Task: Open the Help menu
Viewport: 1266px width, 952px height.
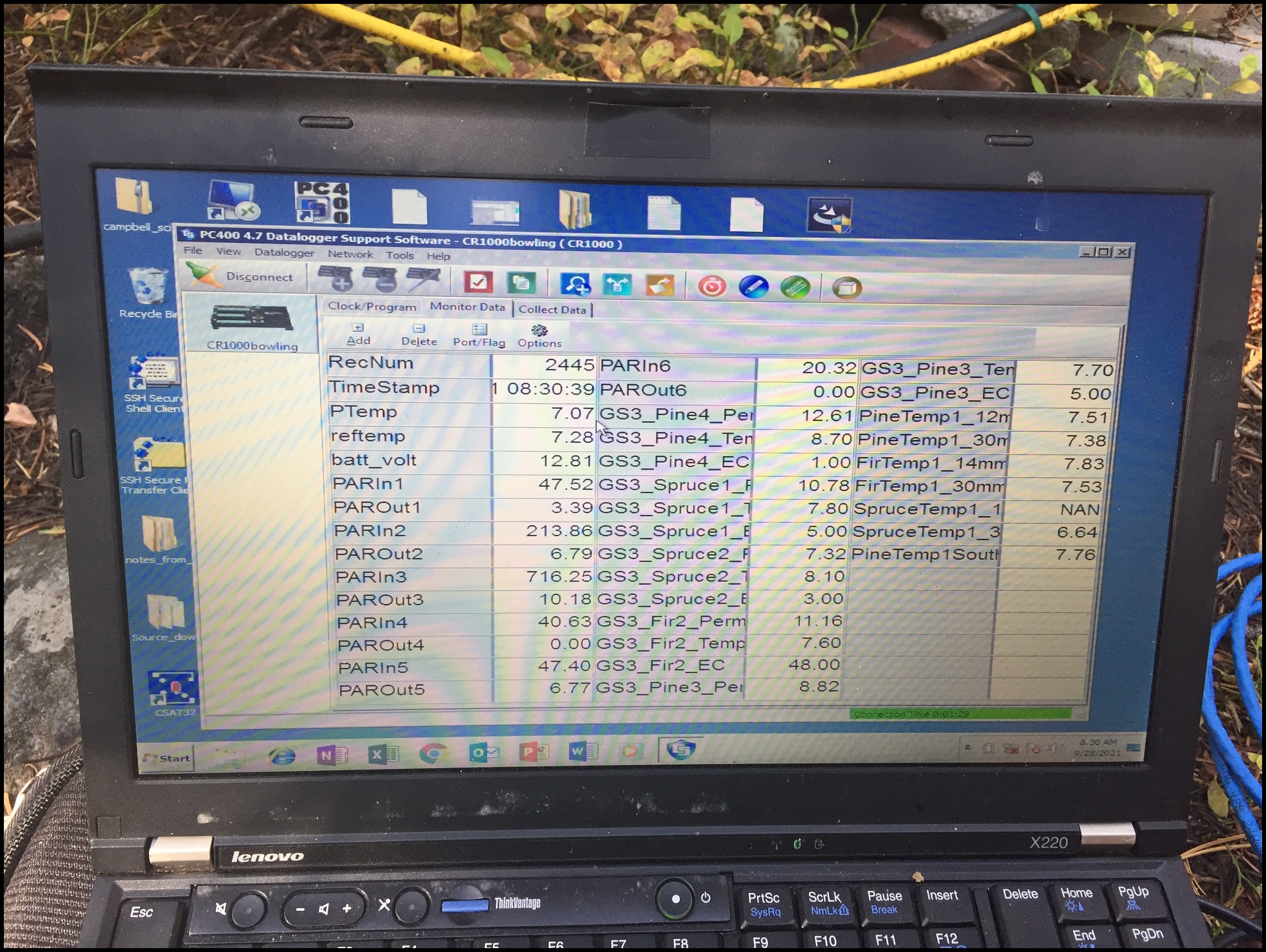Action: pos(438,256)
